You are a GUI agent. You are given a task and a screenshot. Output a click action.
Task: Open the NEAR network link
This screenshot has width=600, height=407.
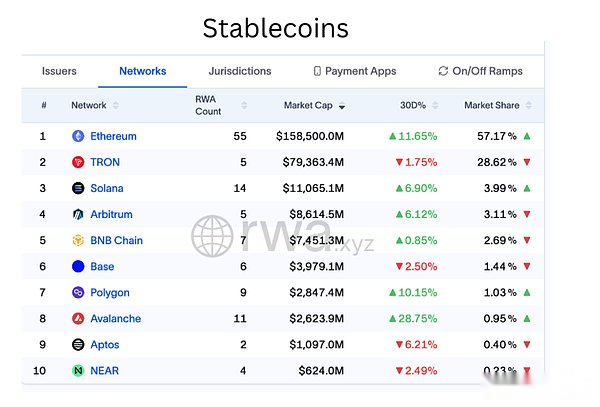pos(104,371)
